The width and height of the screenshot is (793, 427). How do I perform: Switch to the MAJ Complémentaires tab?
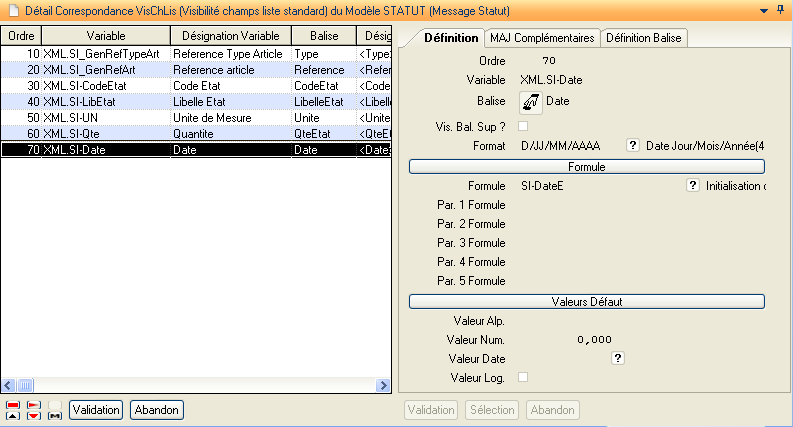541,38
